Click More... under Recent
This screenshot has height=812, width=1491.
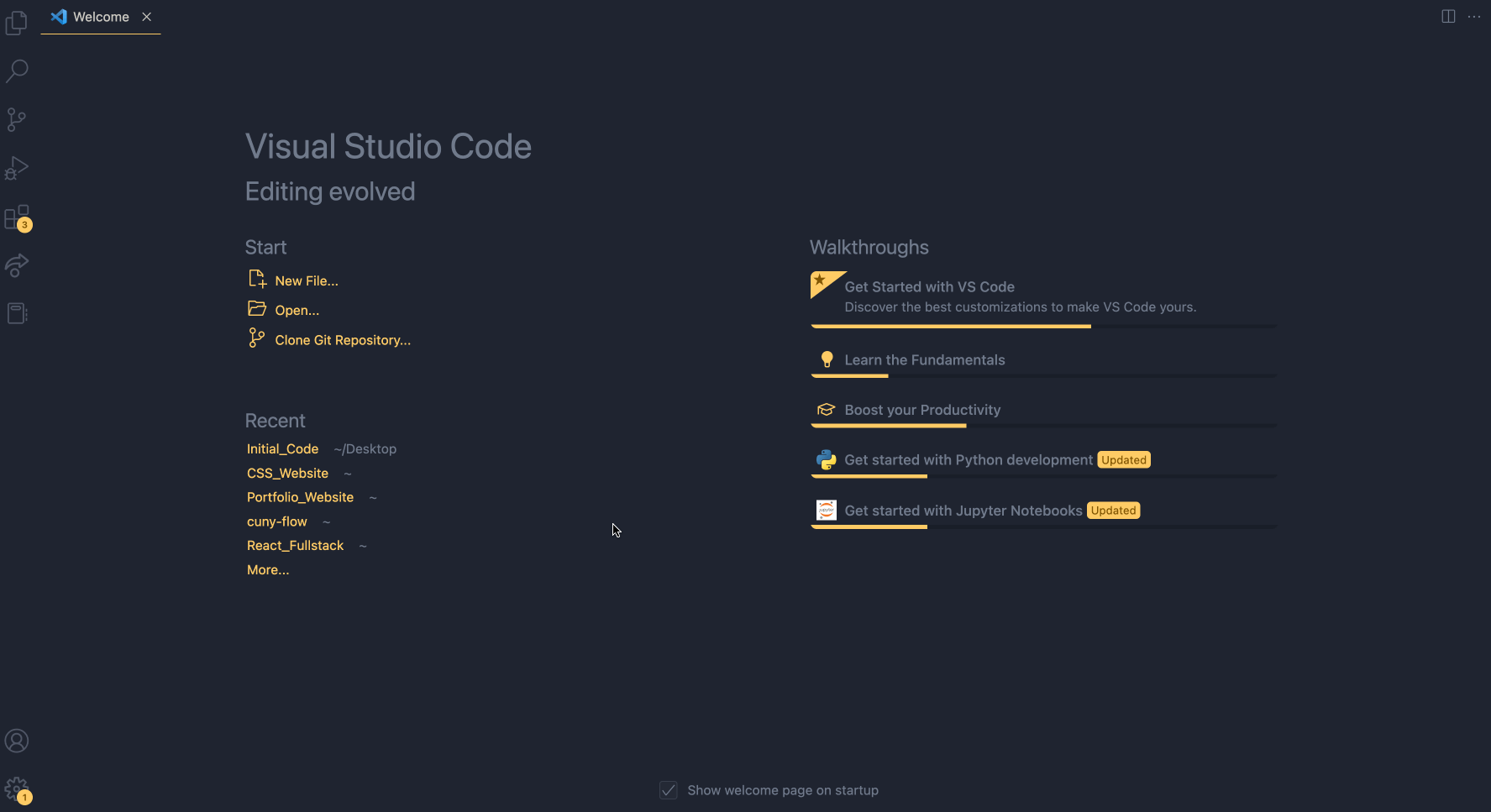click(x=268, y=570)
